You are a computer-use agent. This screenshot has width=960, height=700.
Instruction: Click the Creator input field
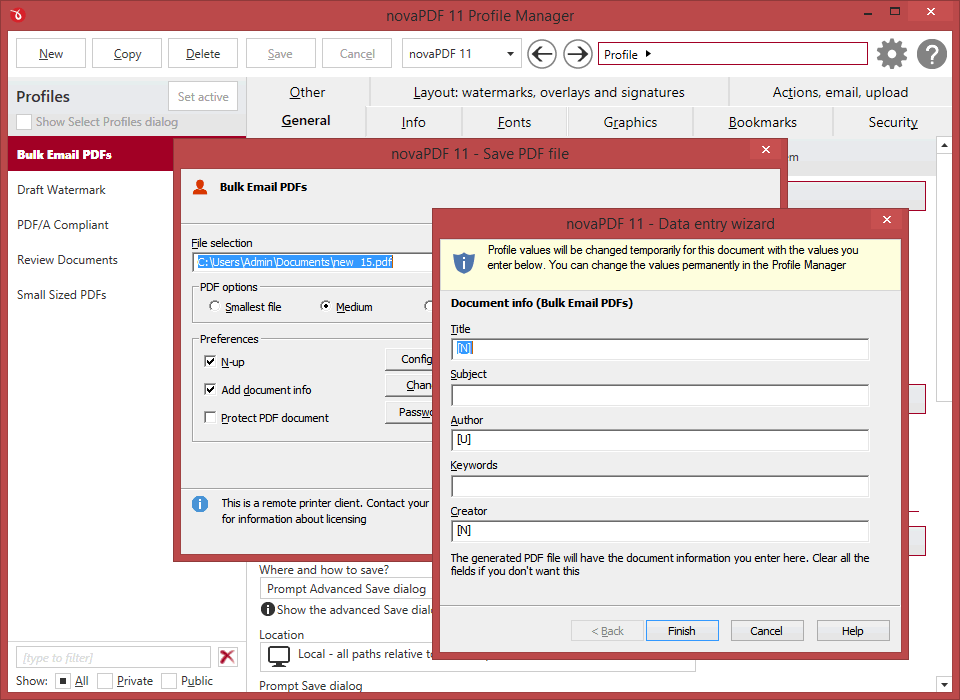point(660,531)
